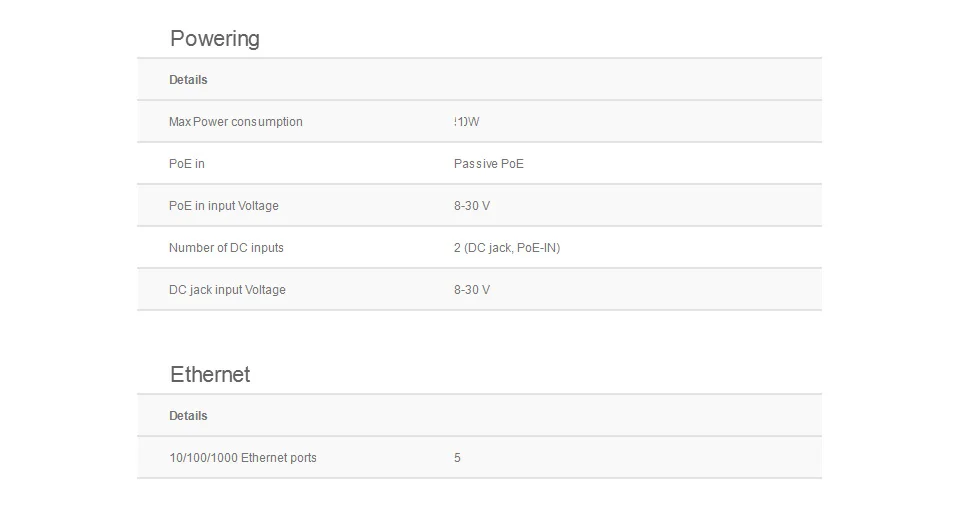Click the 'PoE-IN' text inside the parentheses
Image resolution: width=960 pixels, height=520 pixels.
point(536,248)
